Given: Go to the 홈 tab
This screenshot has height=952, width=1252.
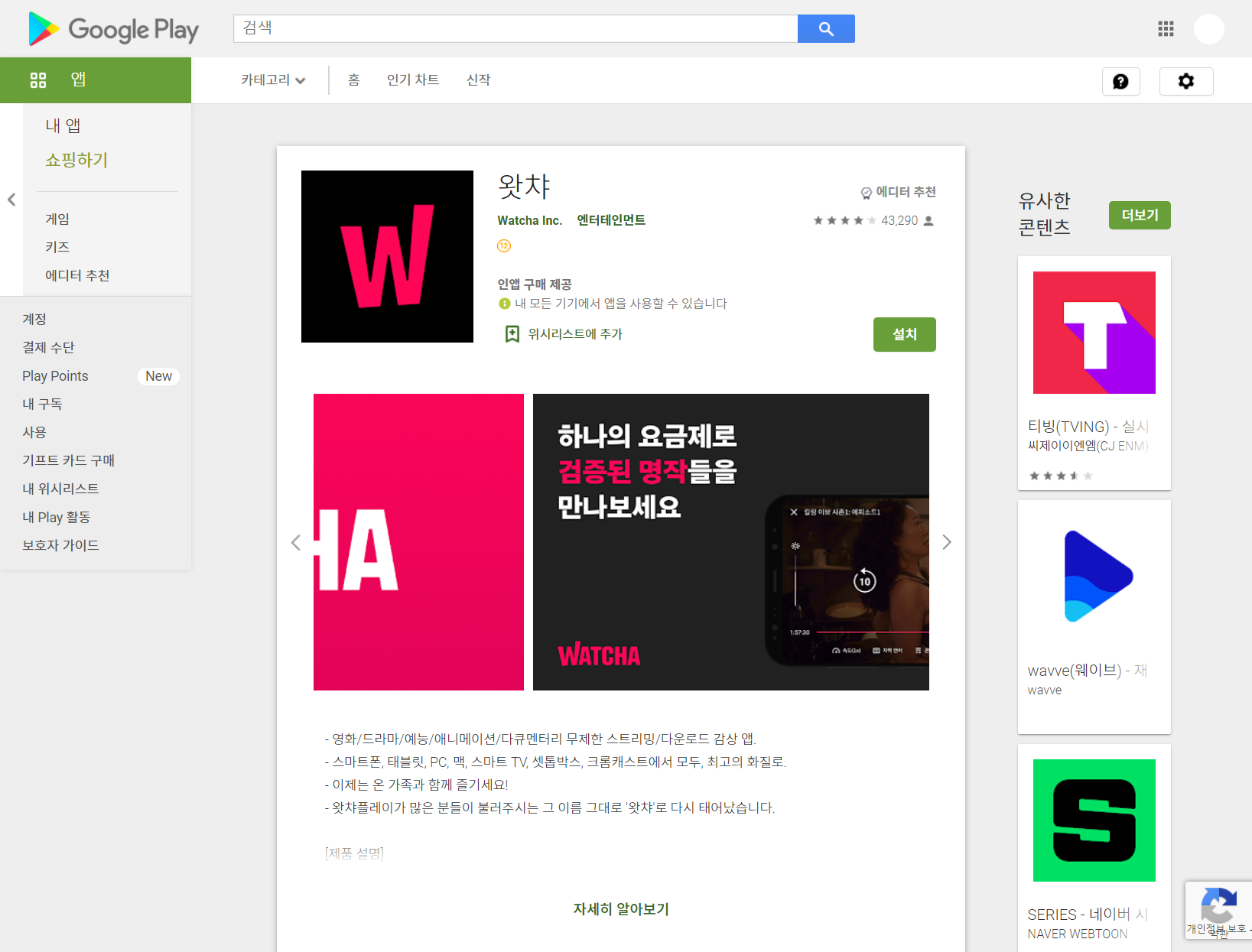Looking at the screenshot, I should point(353,80).
